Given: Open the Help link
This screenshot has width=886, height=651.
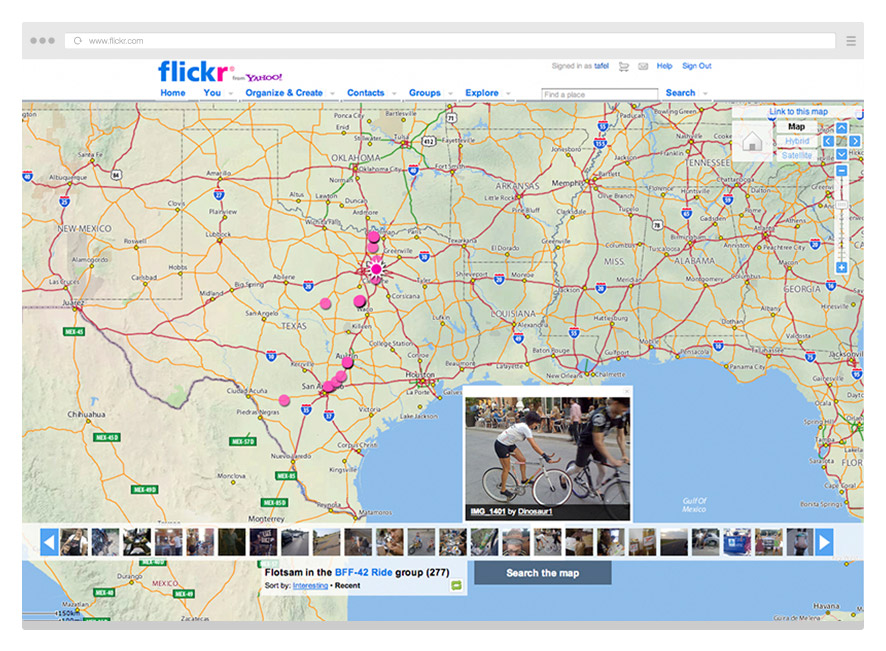Looking at the screenshot, I should [x=664, y=66].
